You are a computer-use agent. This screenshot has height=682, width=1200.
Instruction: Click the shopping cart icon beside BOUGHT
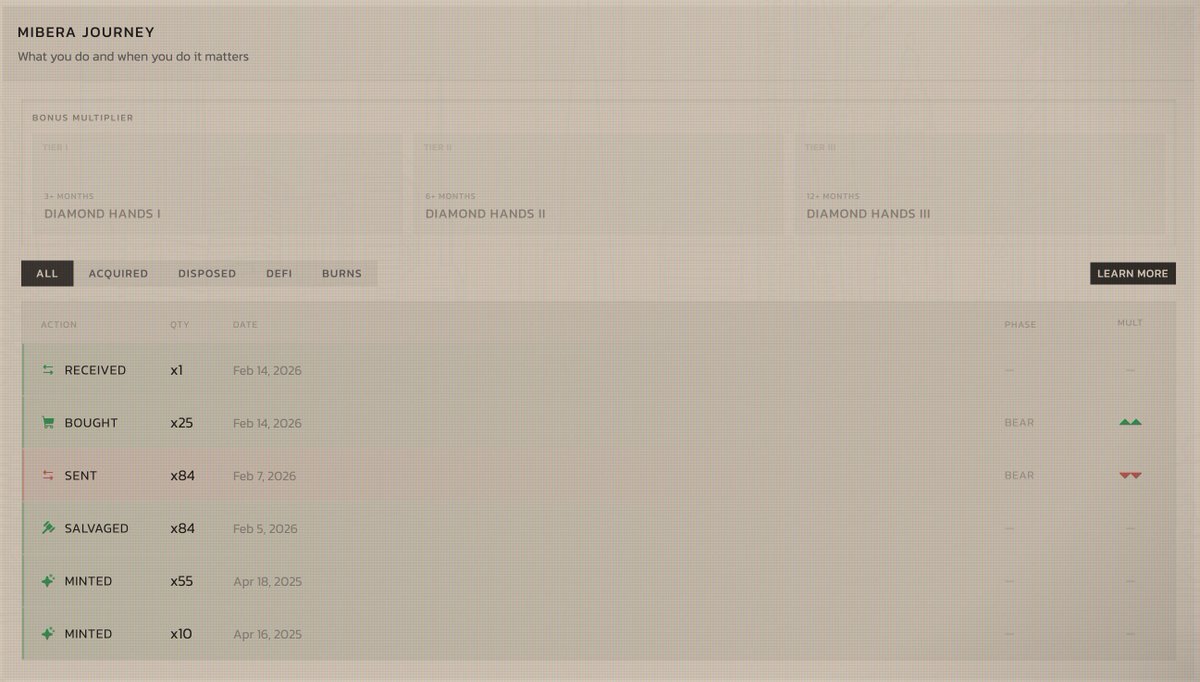tap(47, 423)
